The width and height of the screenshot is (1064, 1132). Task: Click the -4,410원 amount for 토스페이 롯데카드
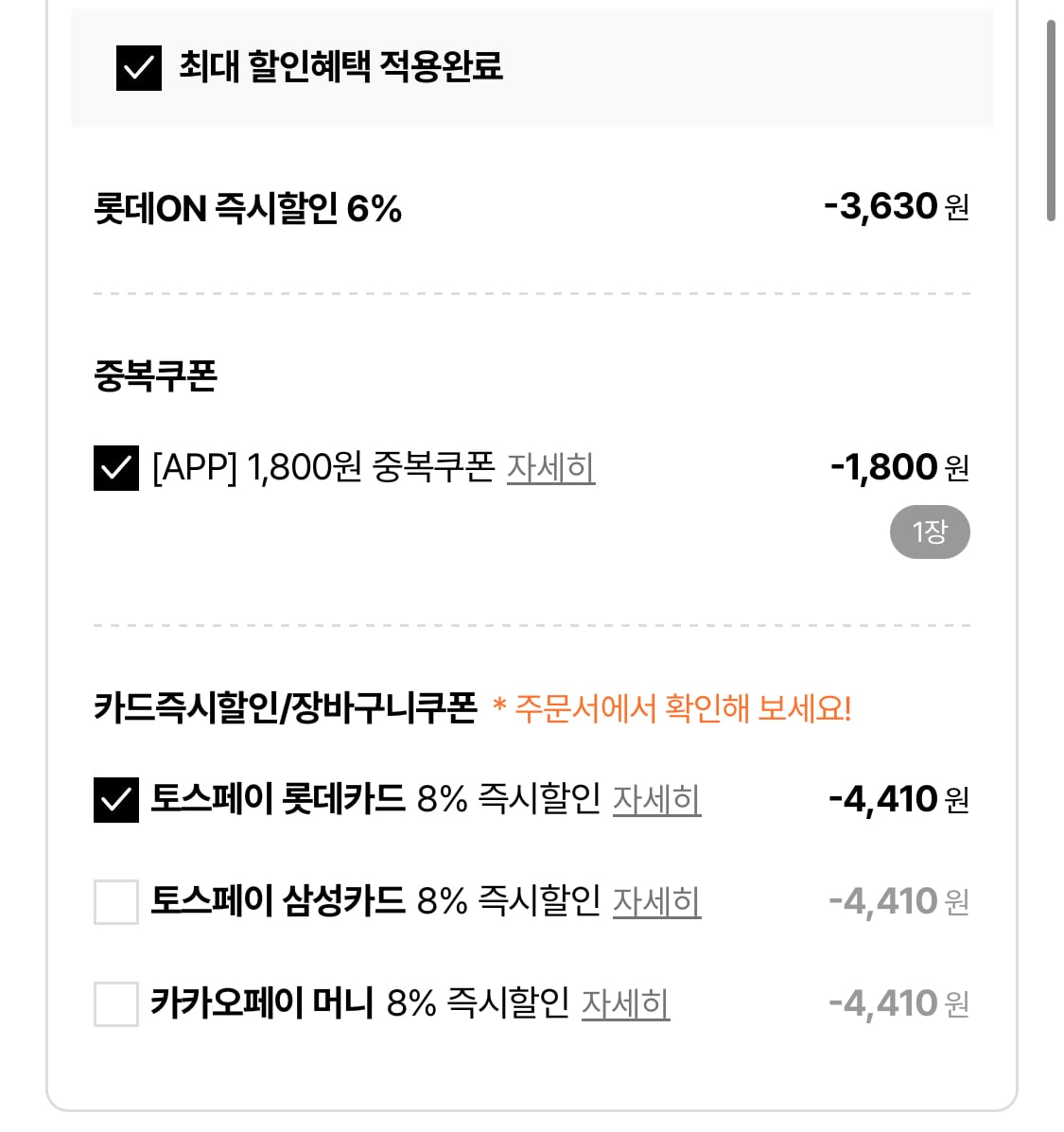(898, 800)
